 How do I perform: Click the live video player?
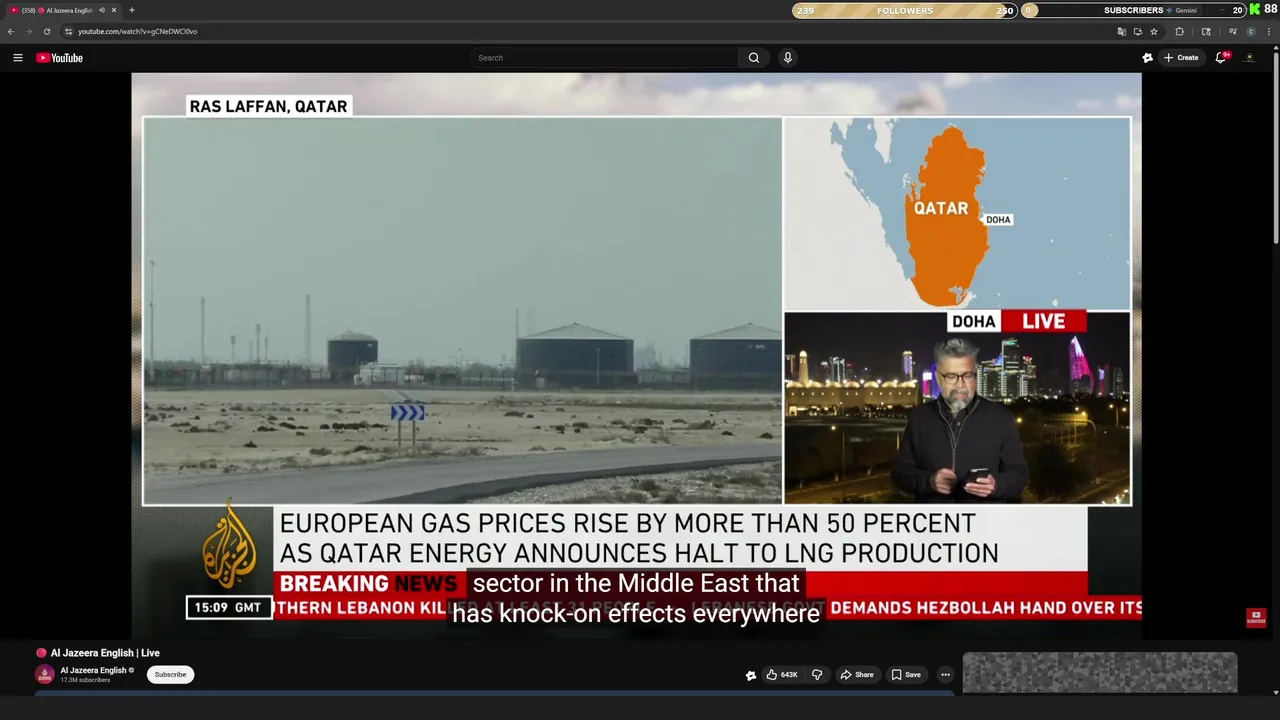636,355
